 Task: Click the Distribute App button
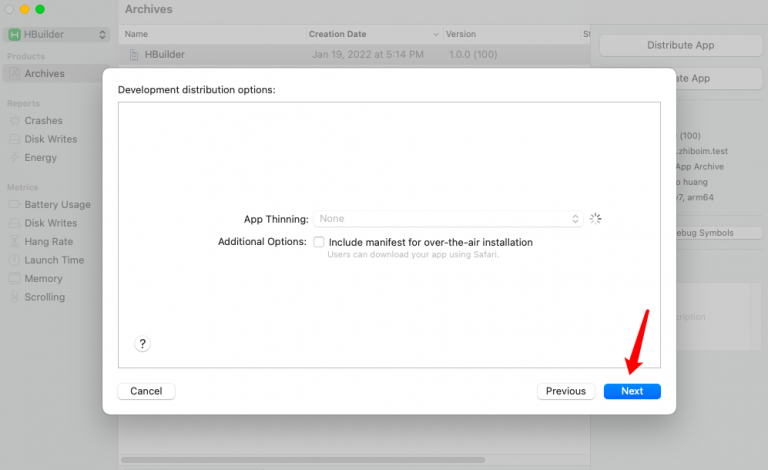click(x=680, y=46)
